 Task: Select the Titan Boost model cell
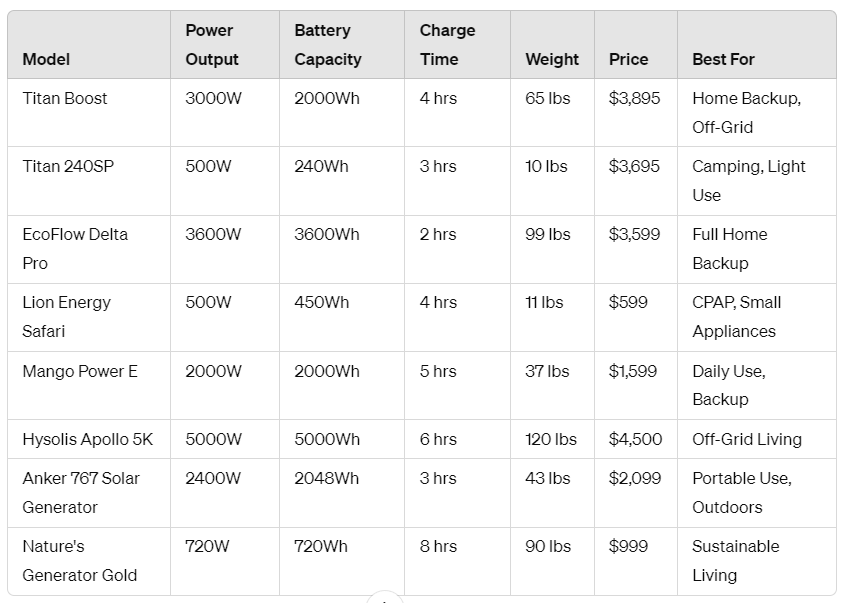pyautogui.click(x=65, y=98)
